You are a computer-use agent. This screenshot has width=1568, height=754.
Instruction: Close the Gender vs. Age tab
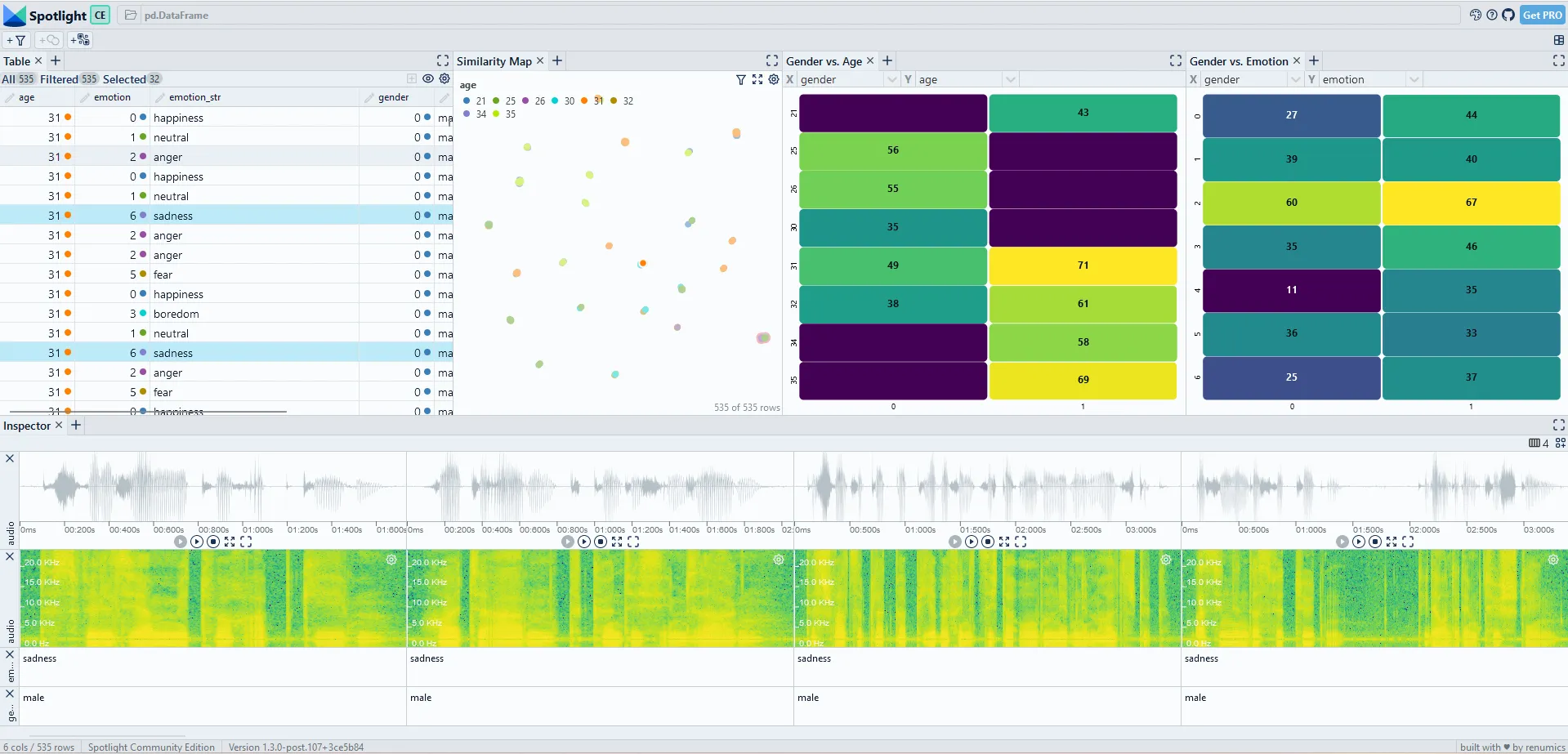(x=870, y=60)
